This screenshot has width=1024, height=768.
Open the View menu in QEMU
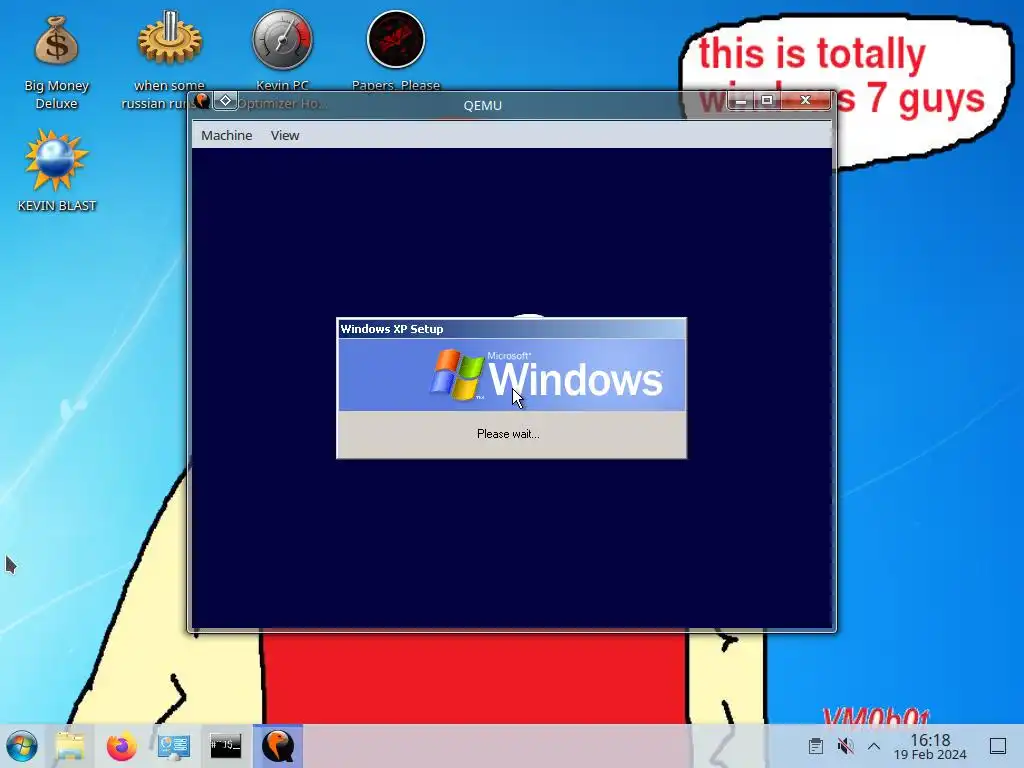[x=285, y=135]
